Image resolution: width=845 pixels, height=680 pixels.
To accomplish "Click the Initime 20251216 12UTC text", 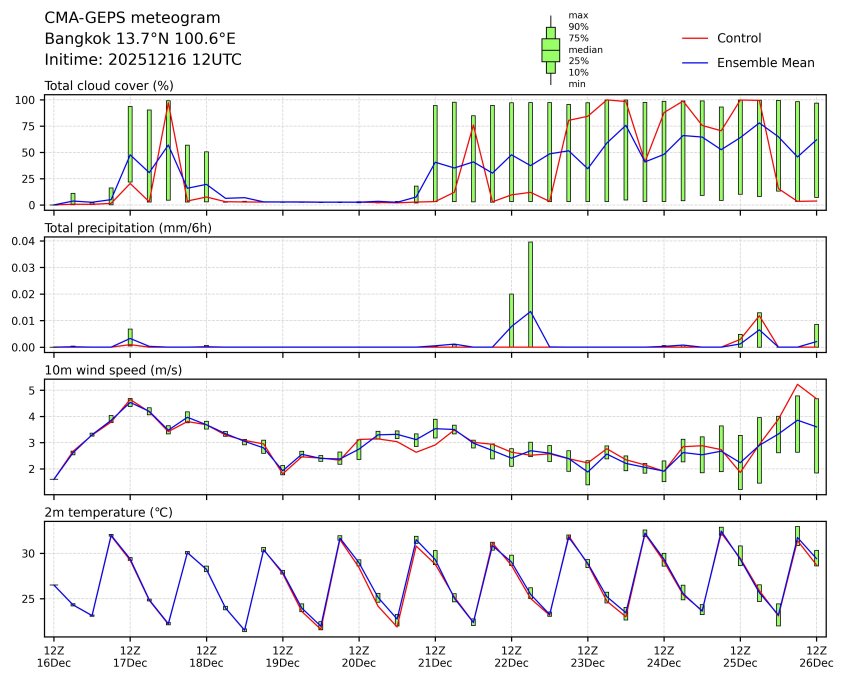I will point(143,59).
